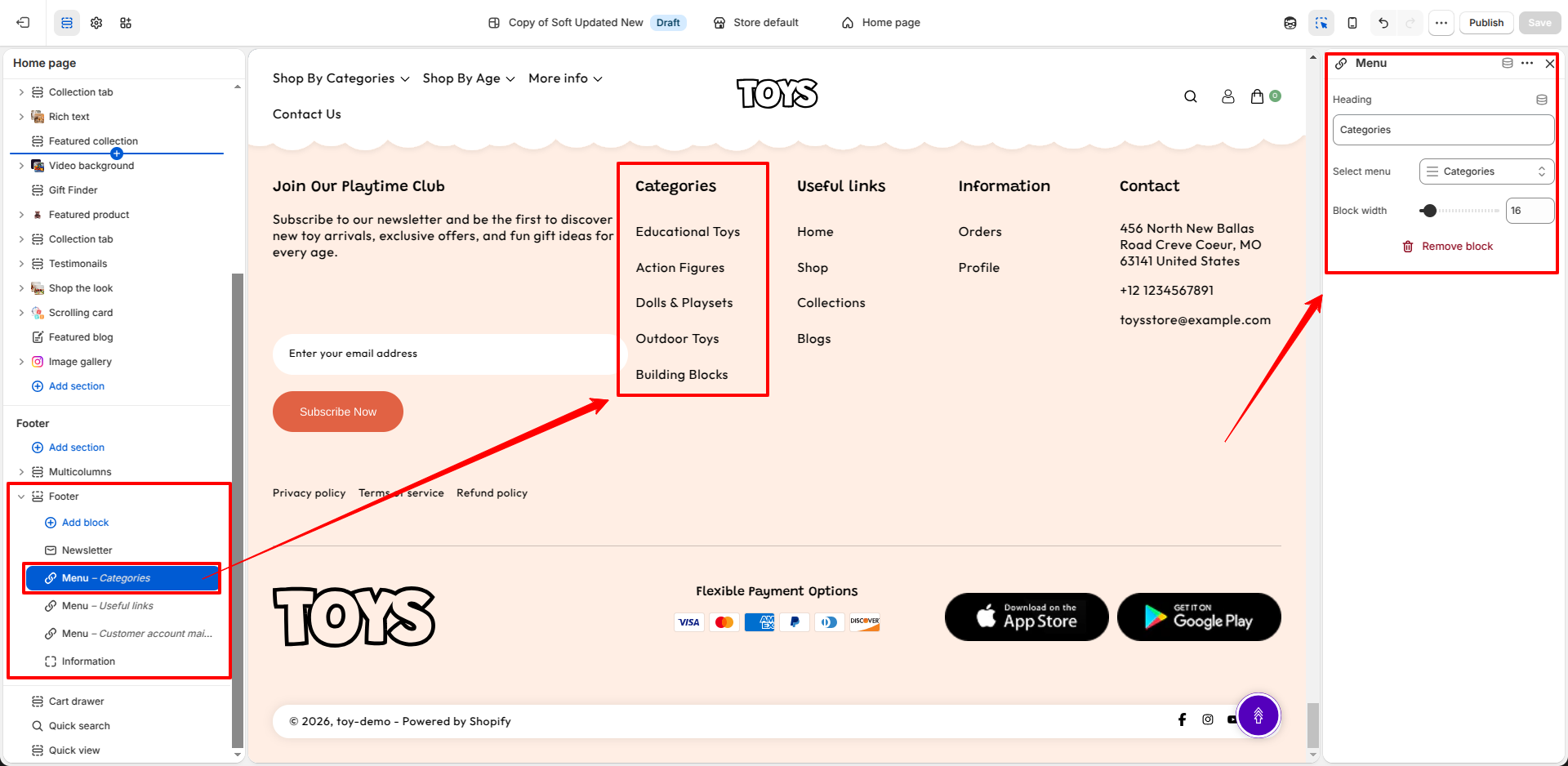Viewport: 1568px width, 766px height.
Task: Collapse the Footer section tree item
Action: (21, 497)
